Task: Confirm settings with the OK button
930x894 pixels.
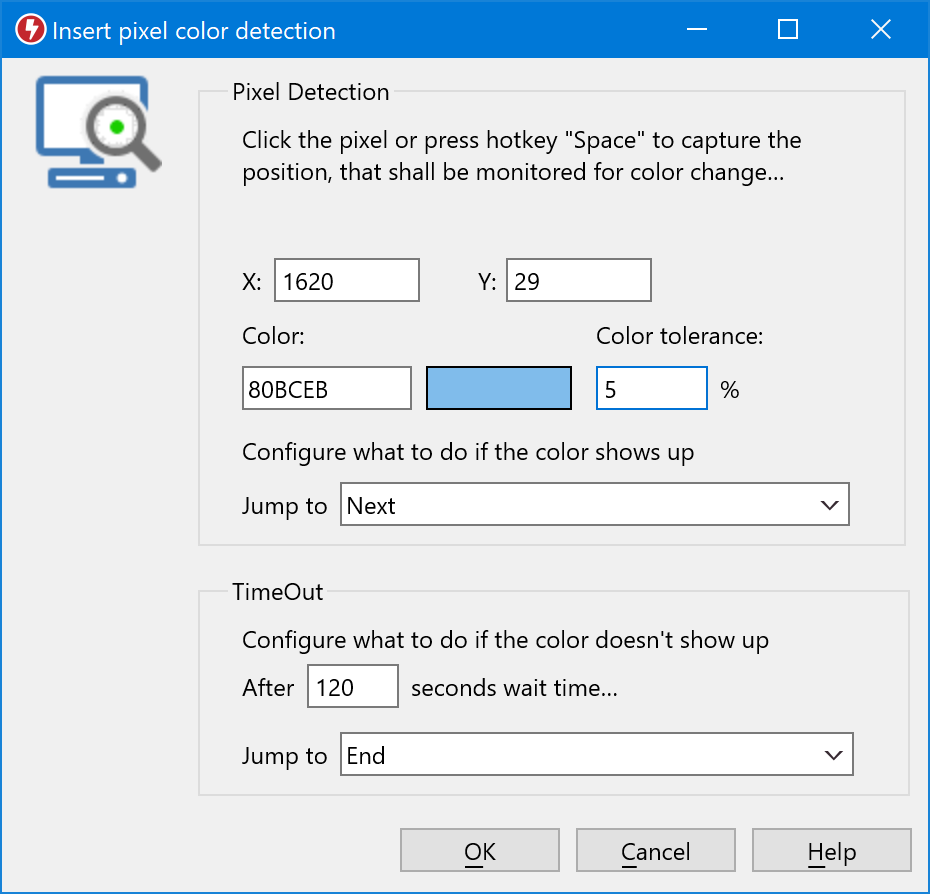Action: (479, 849)
